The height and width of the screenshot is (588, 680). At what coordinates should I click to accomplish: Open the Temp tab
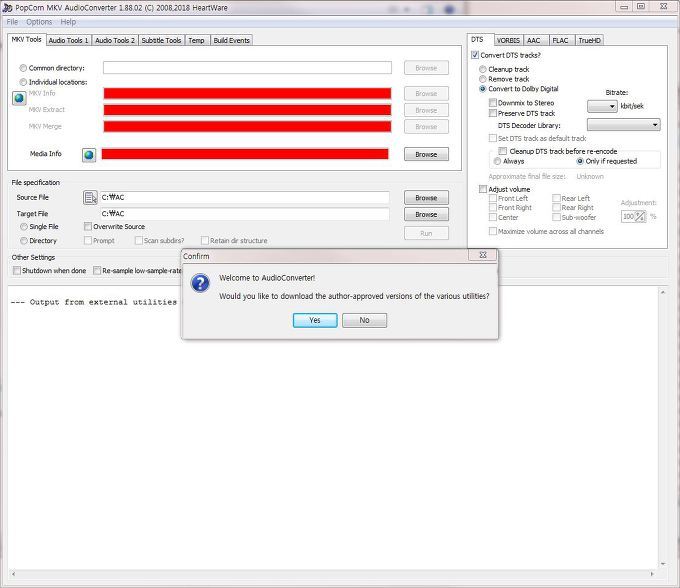point(196,40)
